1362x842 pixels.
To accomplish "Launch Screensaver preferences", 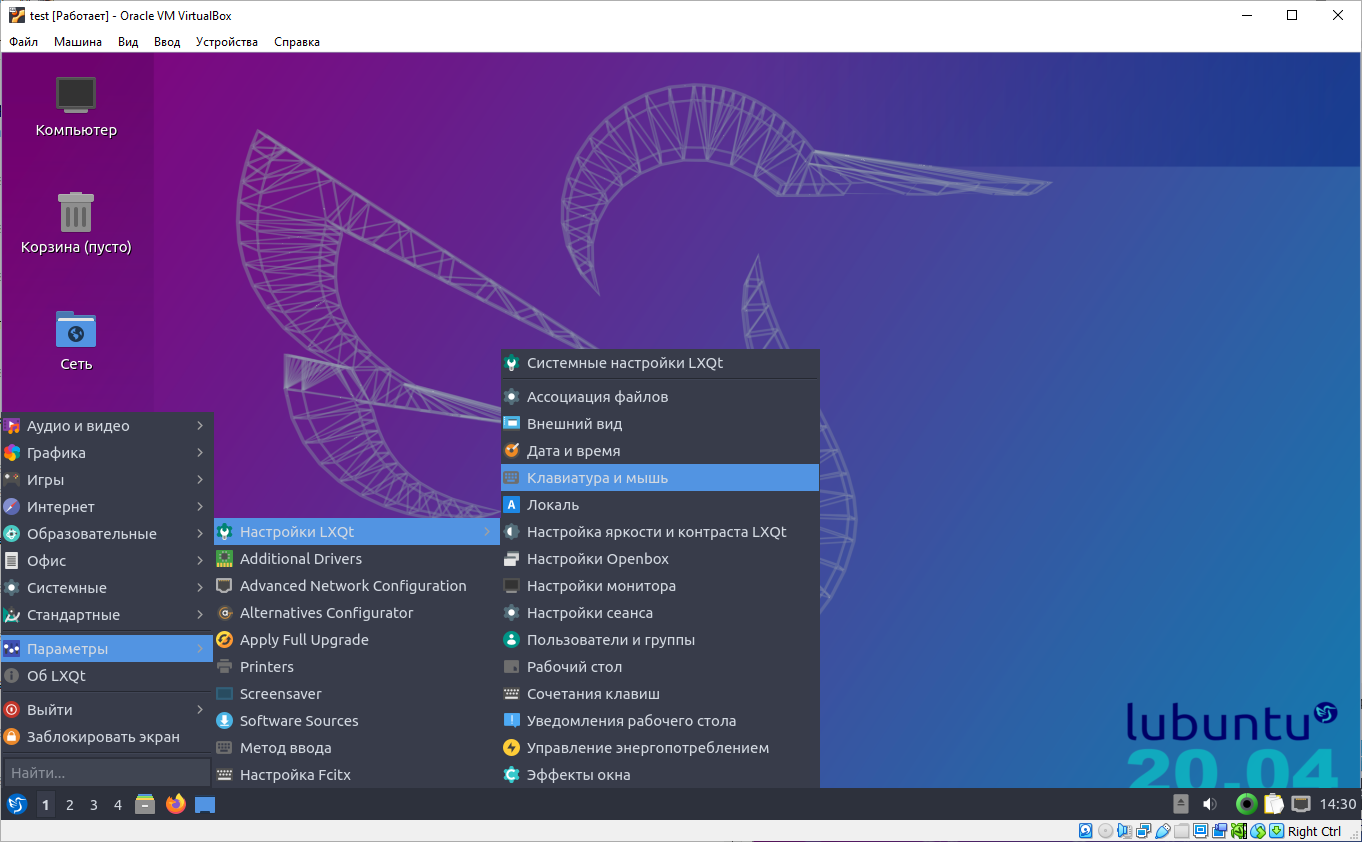I will [357, 694].
